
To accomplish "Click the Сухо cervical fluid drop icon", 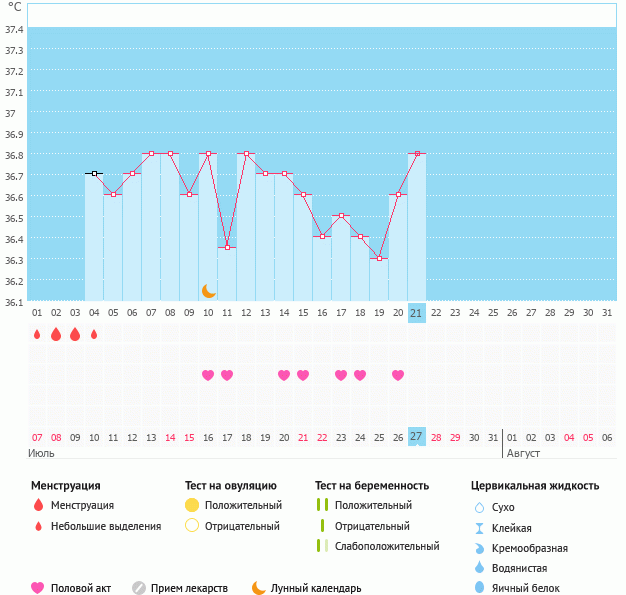I will 480,508.
